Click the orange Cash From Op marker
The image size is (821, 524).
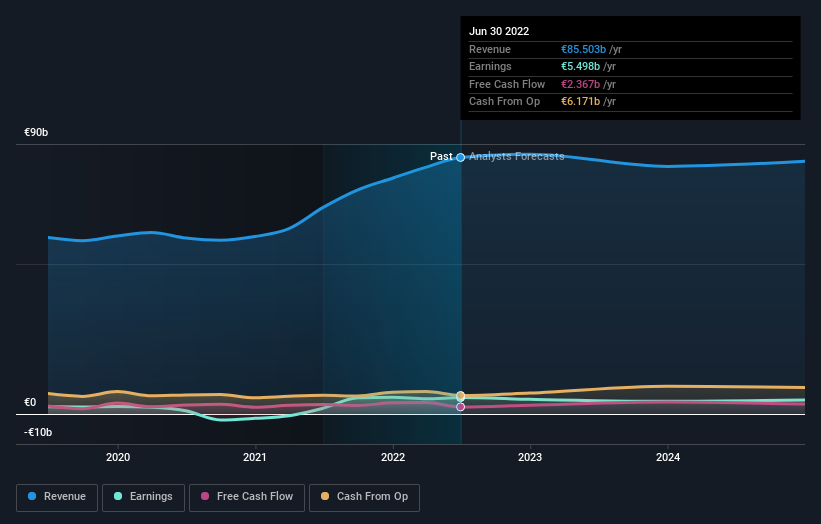pyautogui.click(x=460, y=395)
